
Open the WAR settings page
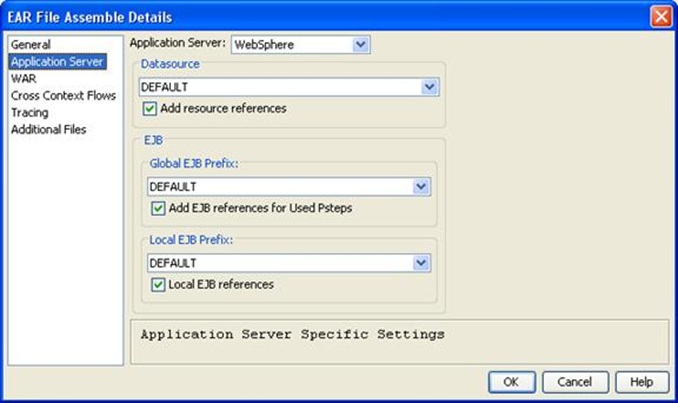pos(24,79)
